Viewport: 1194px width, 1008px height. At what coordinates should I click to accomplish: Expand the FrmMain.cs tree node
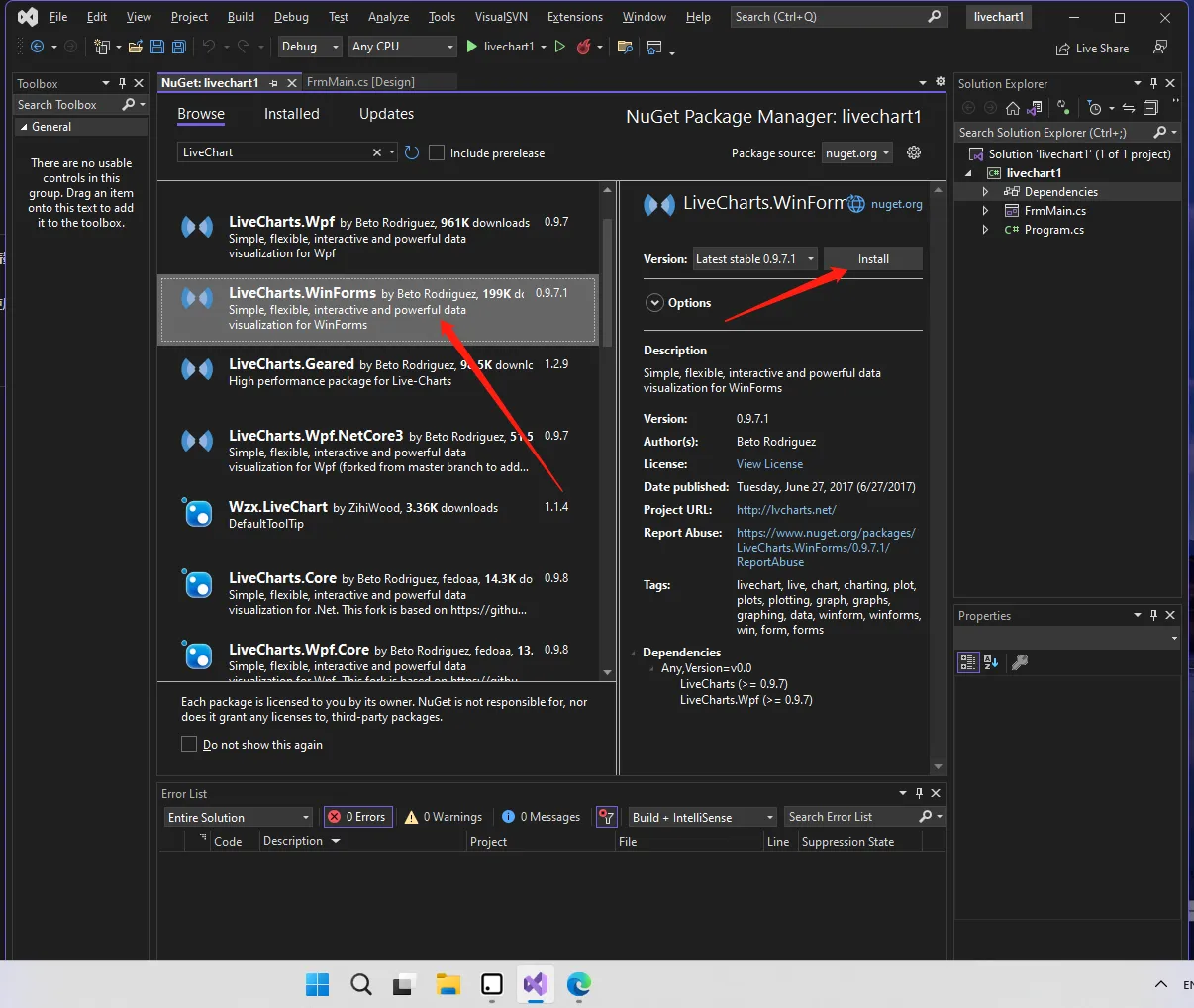tap(985, 210)
